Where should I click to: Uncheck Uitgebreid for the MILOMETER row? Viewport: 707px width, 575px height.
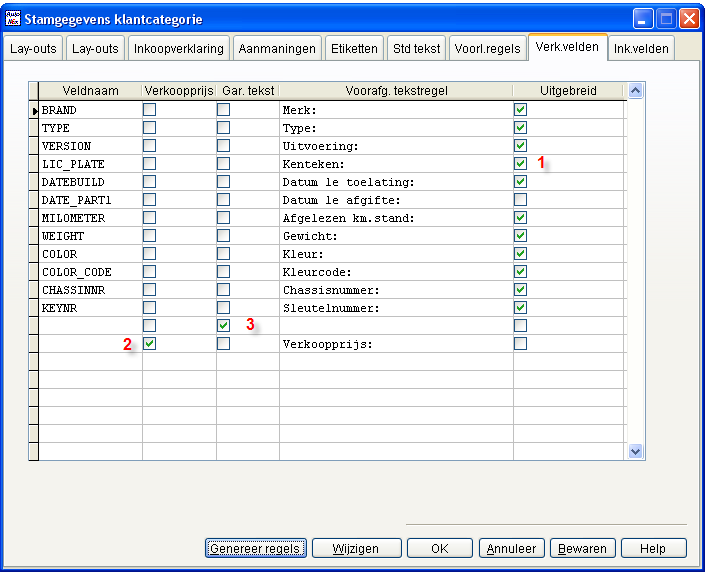click(x=520, y=218)
